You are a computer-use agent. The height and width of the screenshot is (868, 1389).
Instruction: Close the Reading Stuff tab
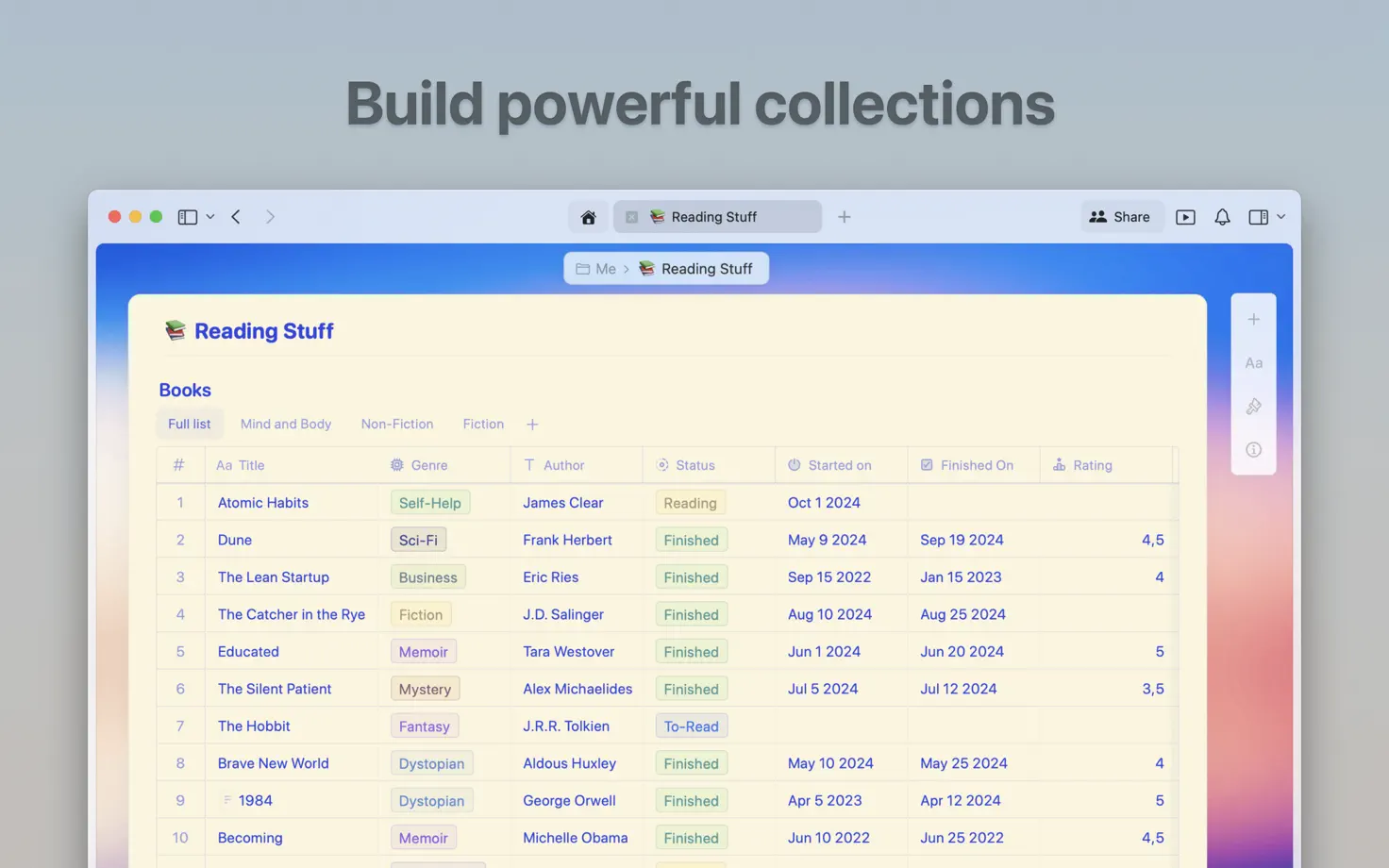(x=631, y=217)
